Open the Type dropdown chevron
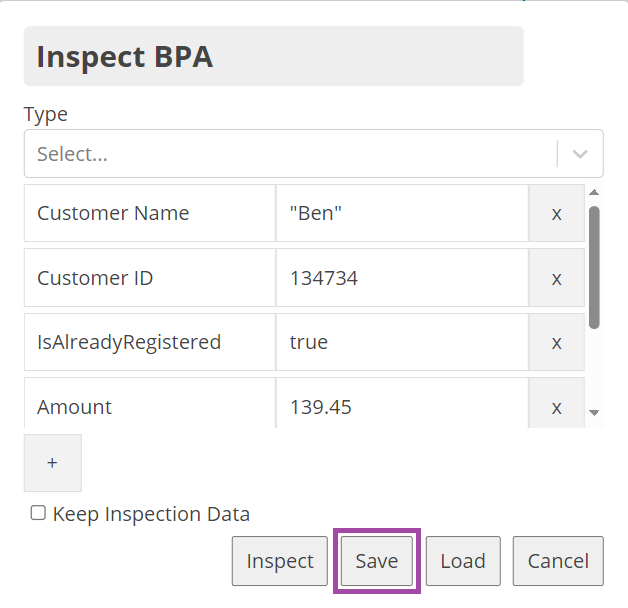The image size is (628, 608). [580, 154]
